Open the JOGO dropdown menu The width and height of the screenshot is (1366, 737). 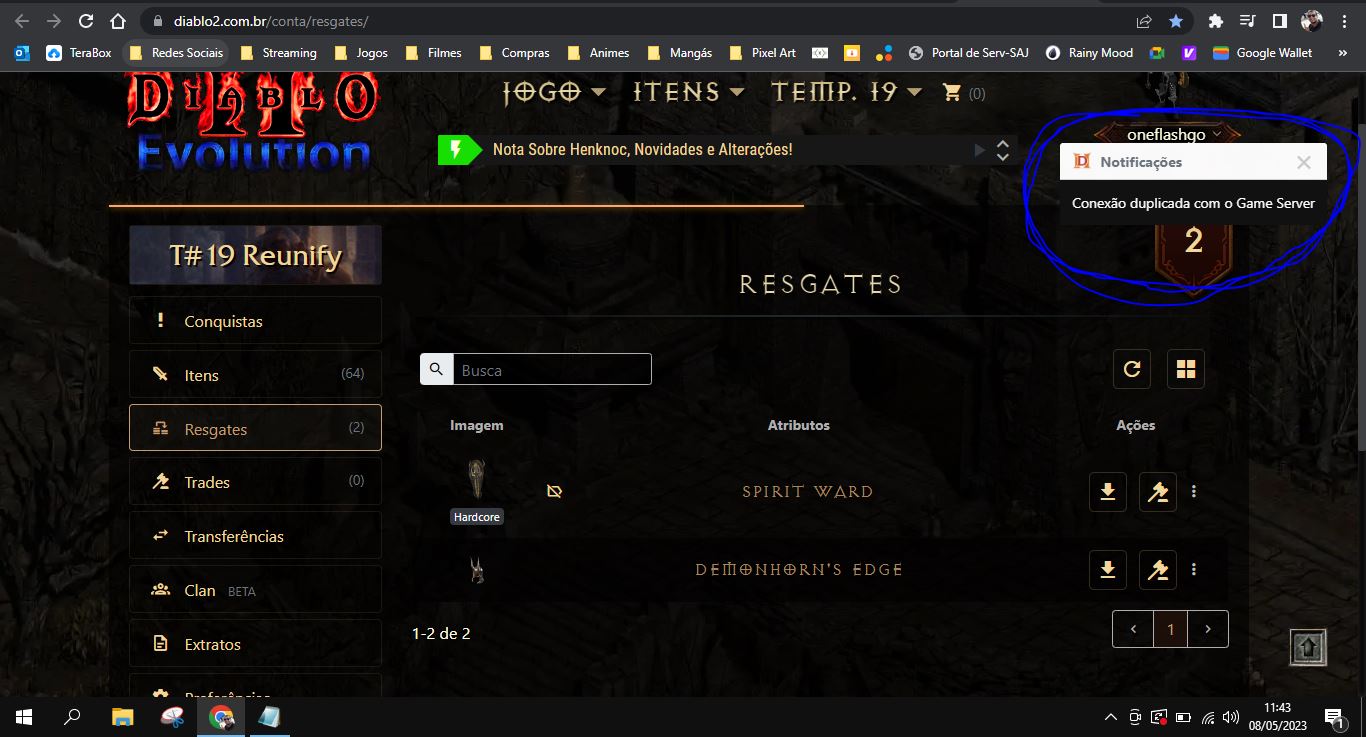pos(554,92)
